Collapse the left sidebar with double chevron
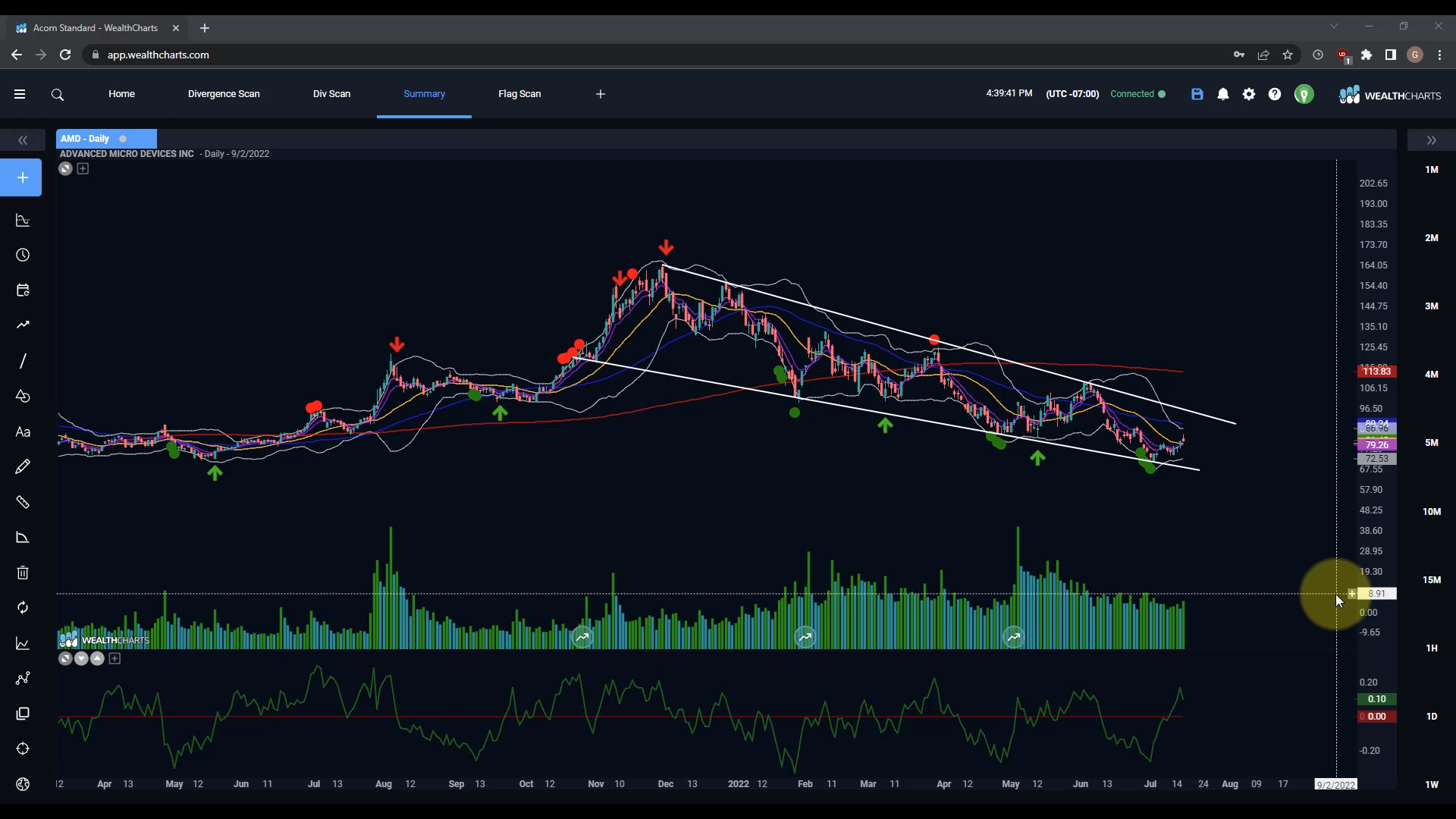The height and width of the screenshot is (819, 1456). (23, 140)
